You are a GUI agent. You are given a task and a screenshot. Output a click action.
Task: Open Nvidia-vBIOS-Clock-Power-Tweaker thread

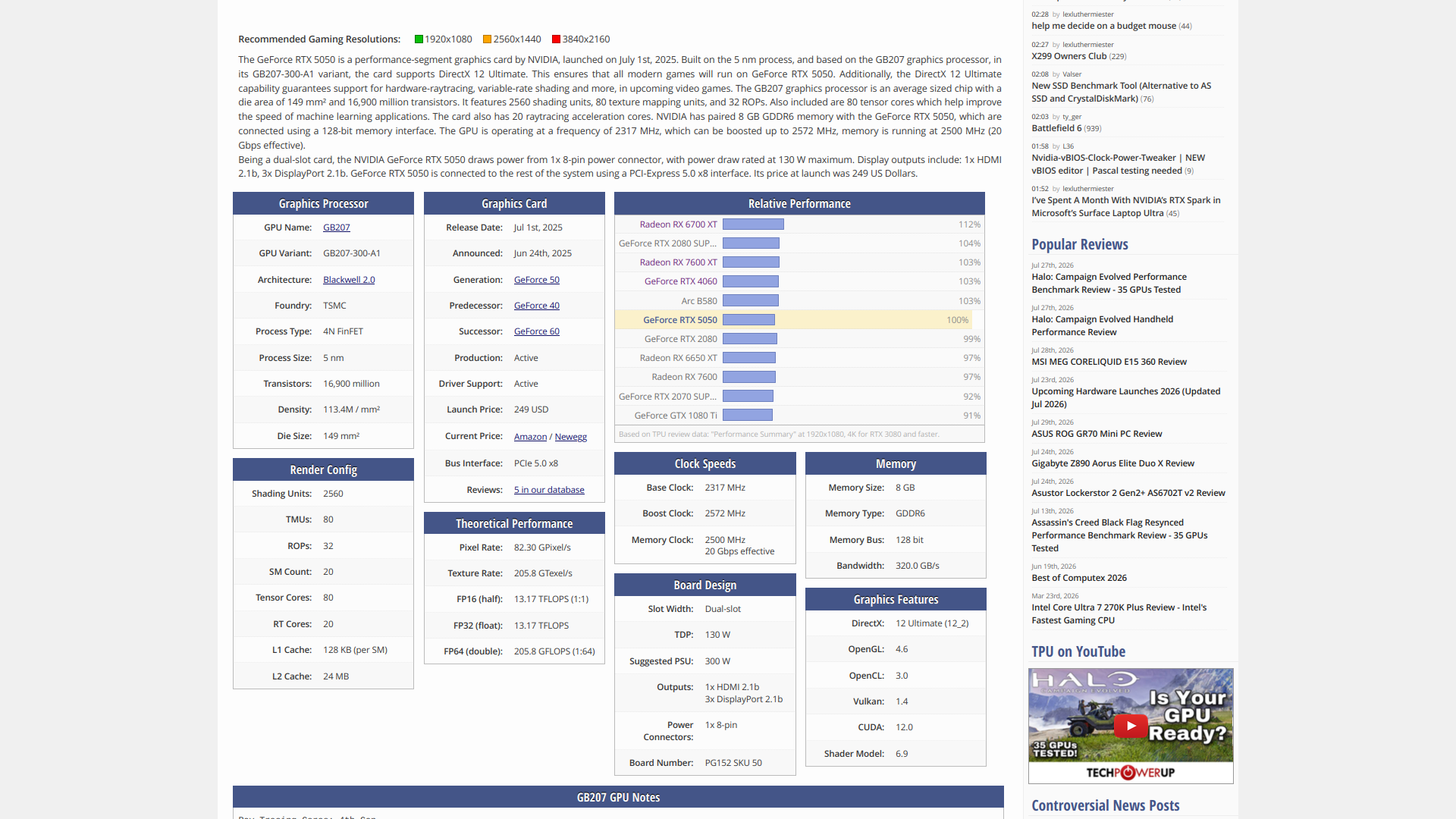coord(1118,165)
